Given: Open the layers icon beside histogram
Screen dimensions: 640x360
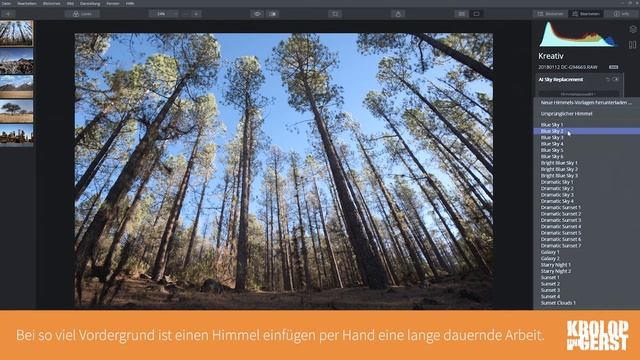Looking at the screenshot, I should [633, 29].
